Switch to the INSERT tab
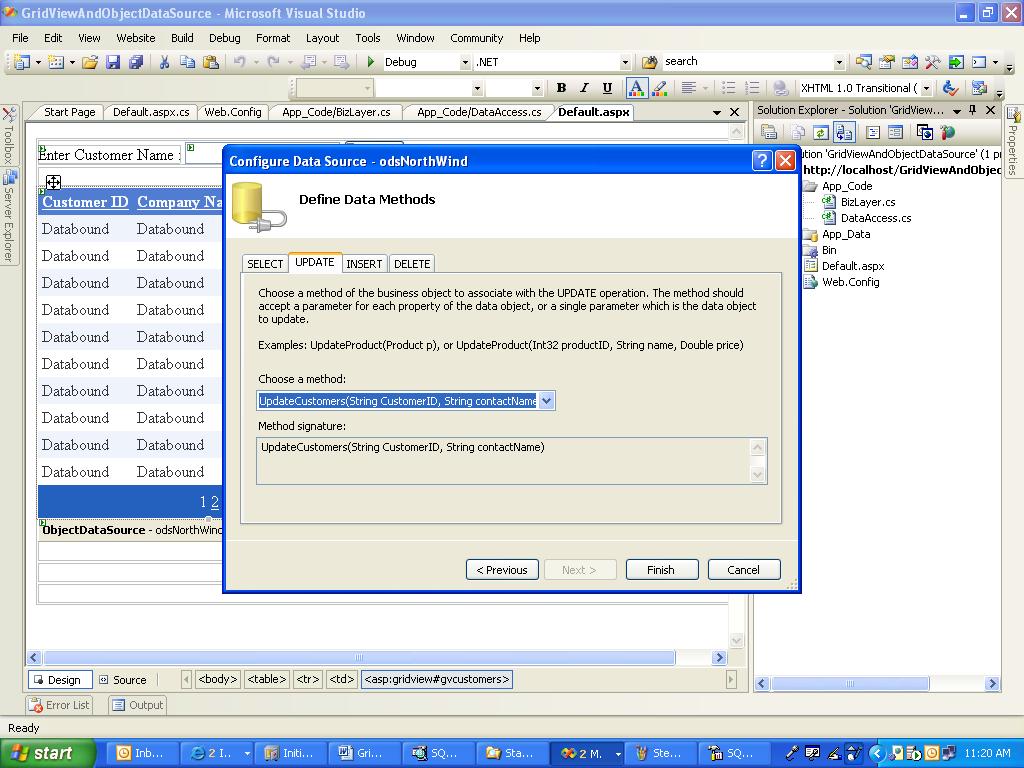The height and width of the screenshot is (768, 1024). [x=364, y=264]
